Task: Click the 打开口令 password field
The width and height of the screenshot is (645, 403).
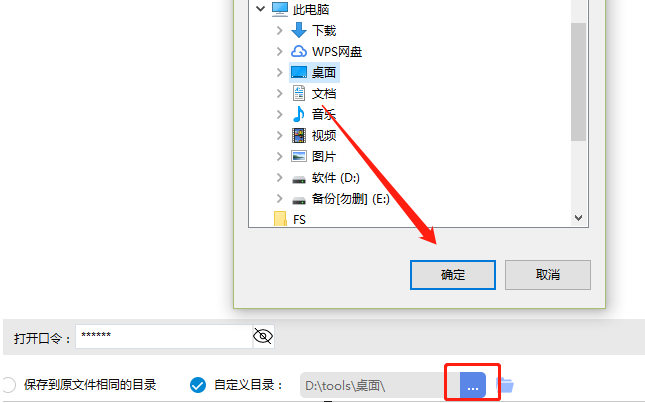Action: click(164, 336)
